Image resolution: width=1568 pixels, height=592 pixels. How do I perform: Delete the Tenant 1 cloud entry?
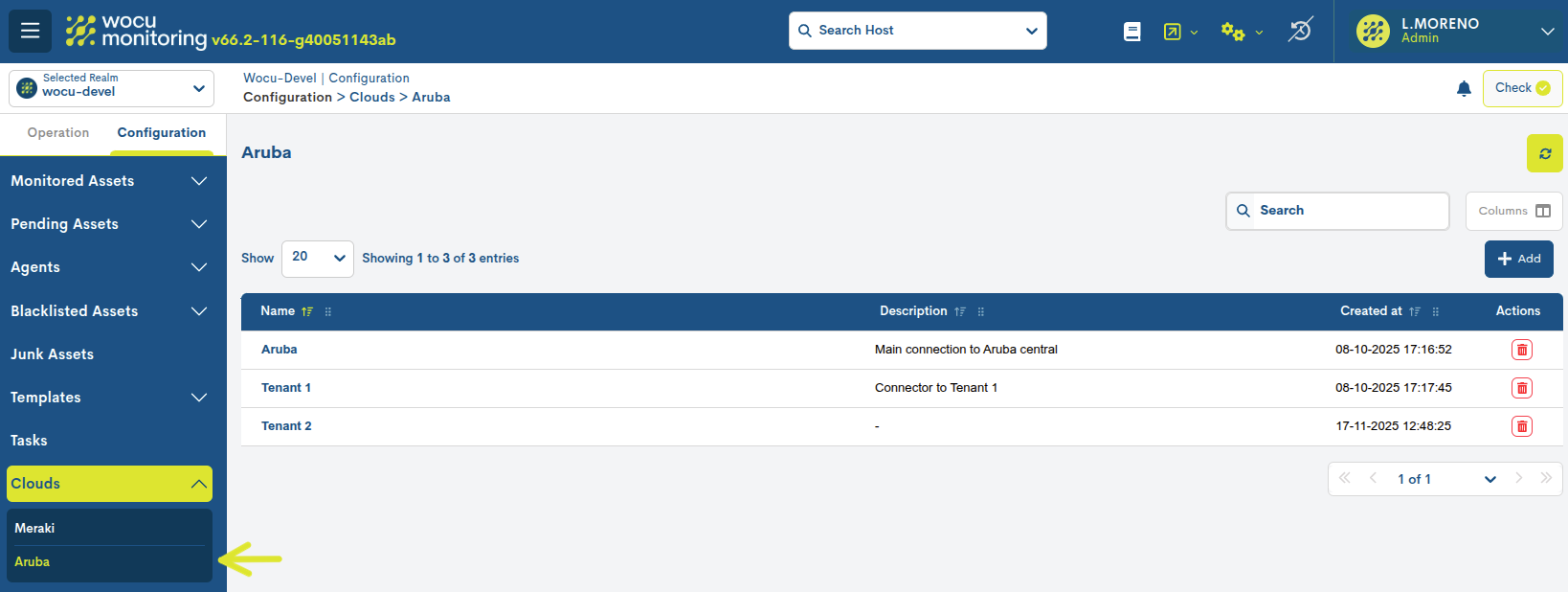(x=1521, y=388)
